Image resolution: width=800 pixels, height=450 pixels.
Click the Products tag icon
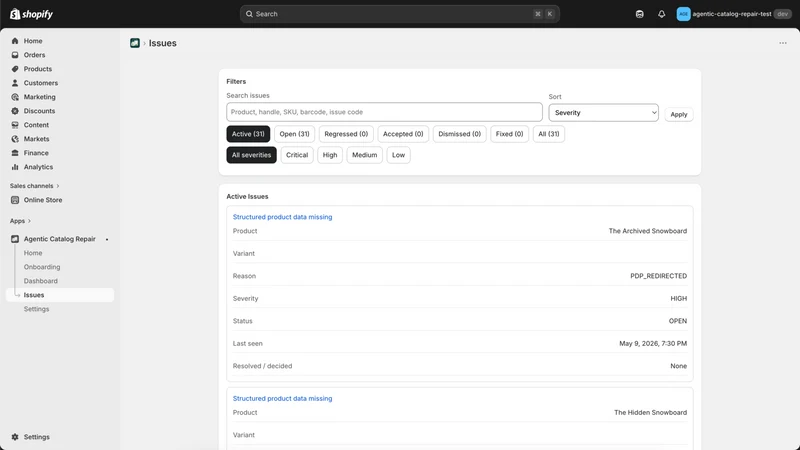click(15, 69)
